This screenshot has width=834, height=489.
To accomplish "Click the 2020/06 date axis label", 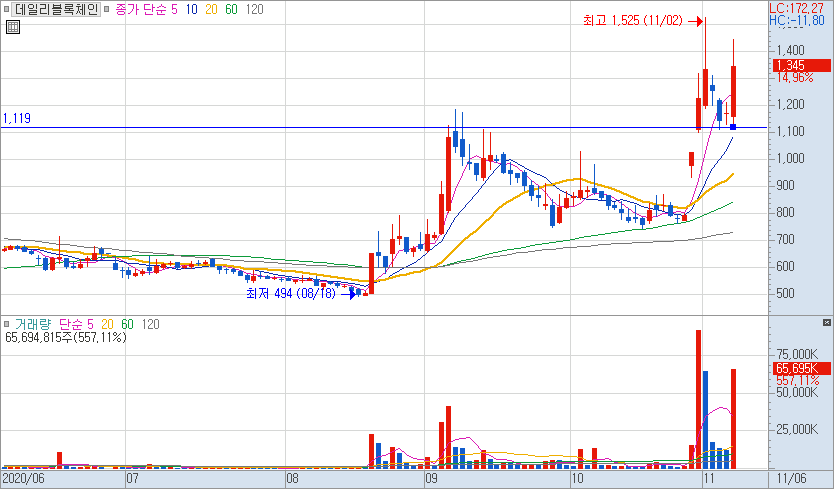I will (23, 478).
